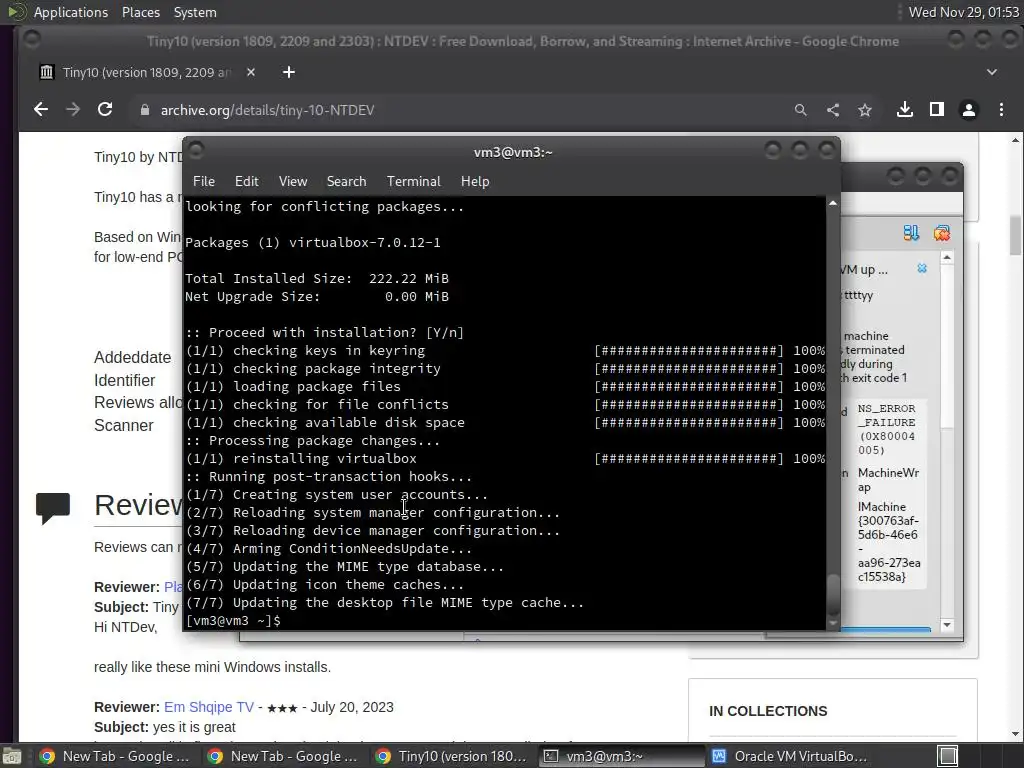Open the terminal View menu
Viewport: 1024px width, 768px height.
[x=293, y=181]
